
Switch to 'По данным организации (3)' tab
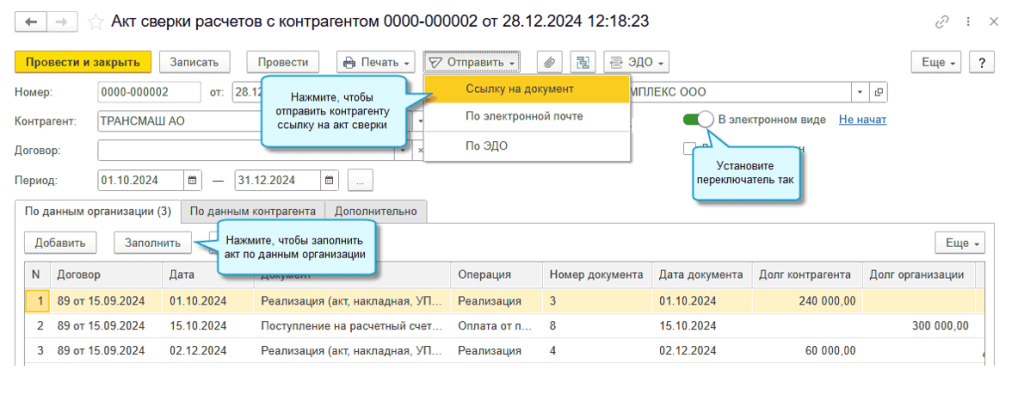point(97,212)
